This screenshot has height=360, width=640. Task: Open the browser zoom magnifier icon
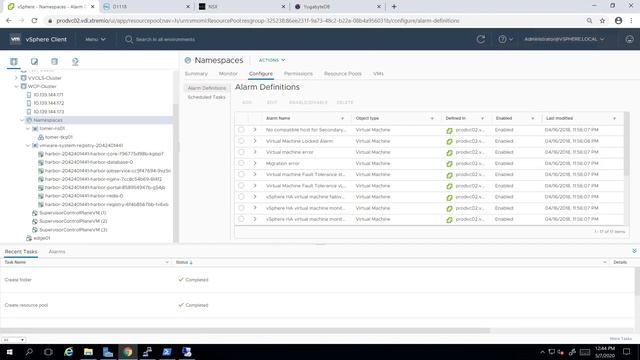point(589,20)
